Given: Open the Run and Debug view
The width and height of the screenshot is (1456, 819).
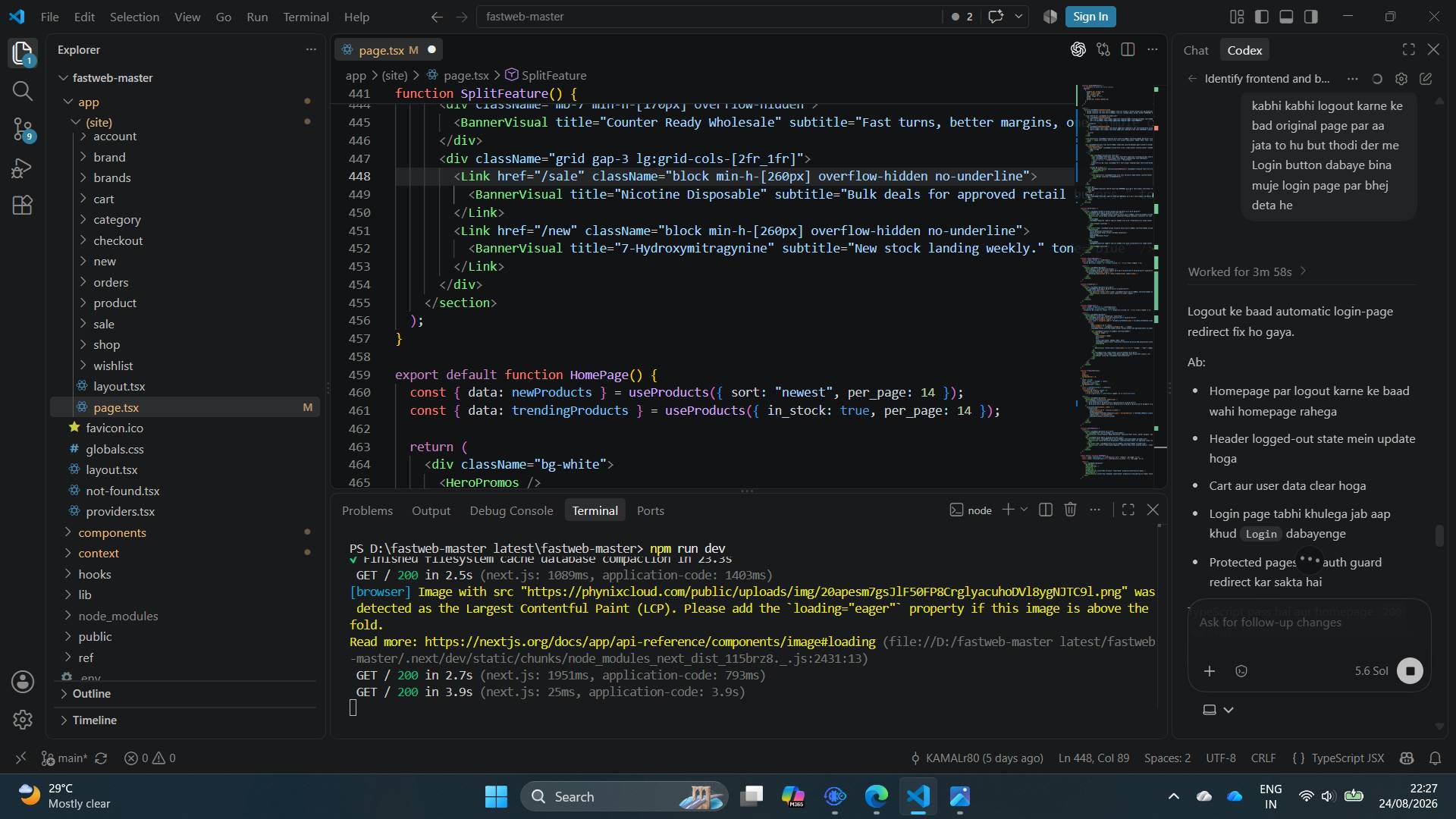Looking at the screenshot, I should 23,168.
